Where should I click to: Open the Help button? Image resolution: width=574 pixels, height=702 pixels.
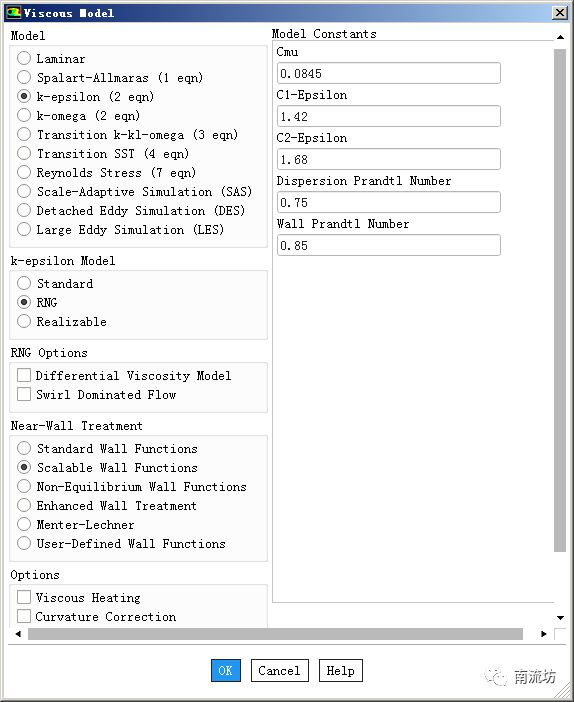(340, 670)
